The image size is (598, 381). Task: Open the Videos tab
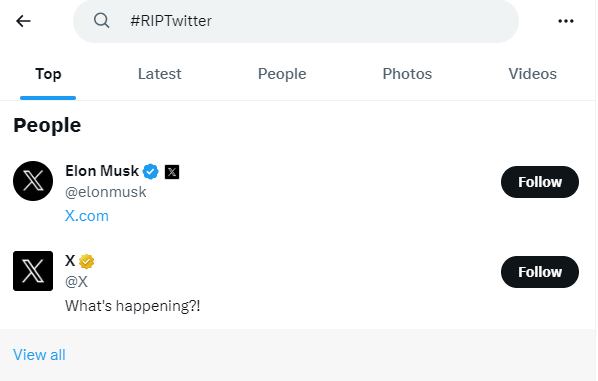(532, 74)
